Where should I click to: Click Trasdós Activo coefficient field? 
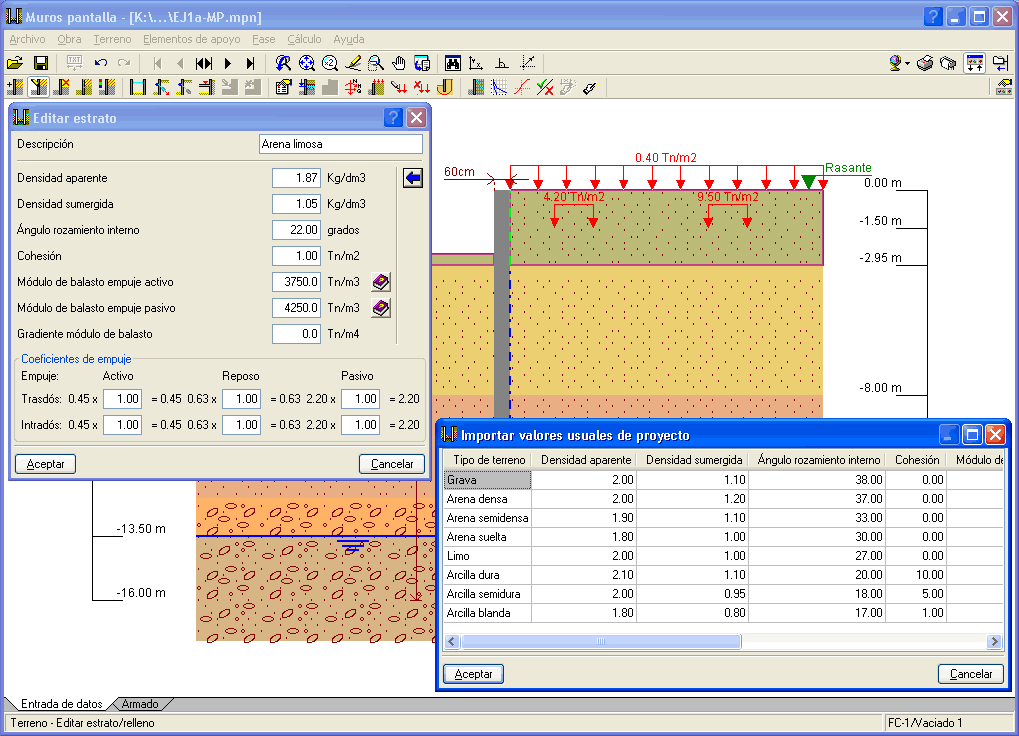[x=122, y=399]
